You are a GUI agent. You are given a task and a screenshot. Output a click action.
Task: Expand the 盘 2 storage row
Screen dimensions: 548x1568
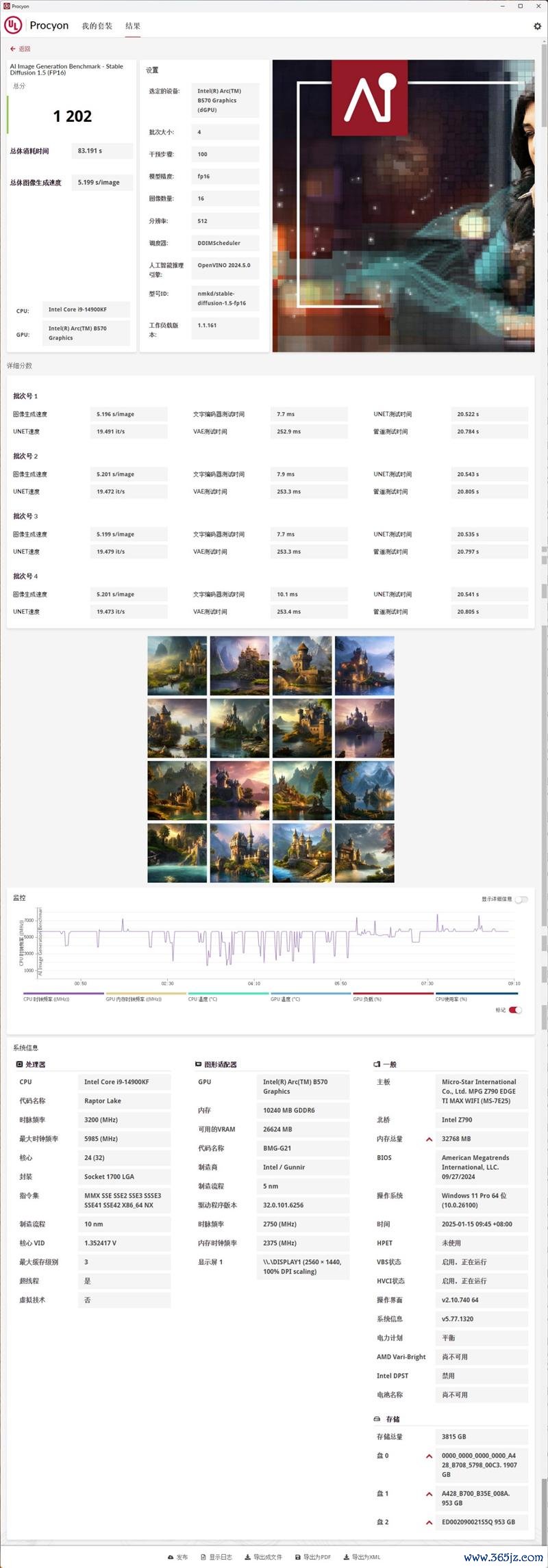(429, 1522)
